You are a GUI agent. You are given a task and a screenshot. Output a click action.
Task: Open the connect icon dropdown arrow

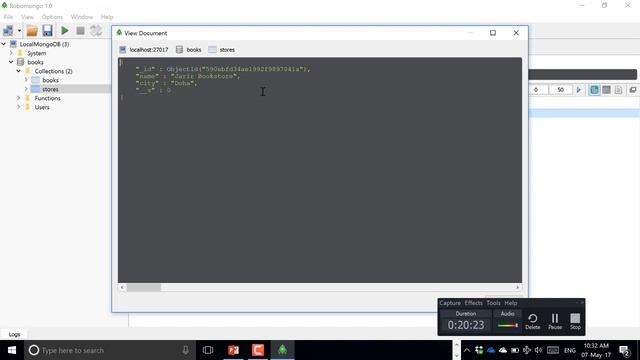tap(19, 31)
